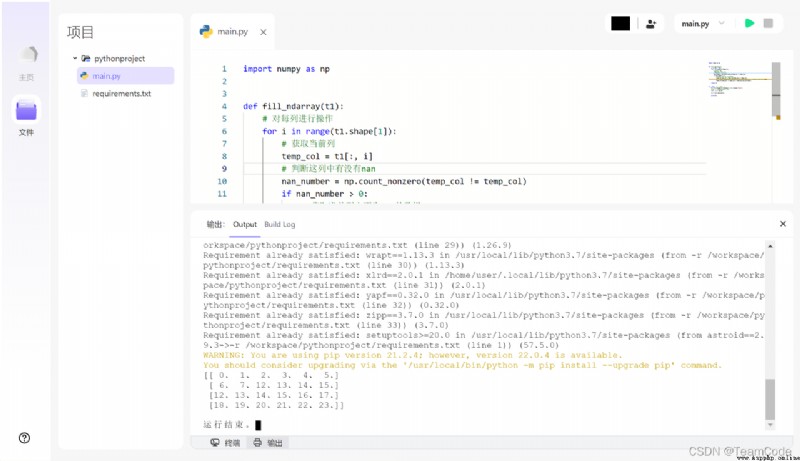800x461 pixels.
Task: Click the help question mark icon
Action: 24,438
